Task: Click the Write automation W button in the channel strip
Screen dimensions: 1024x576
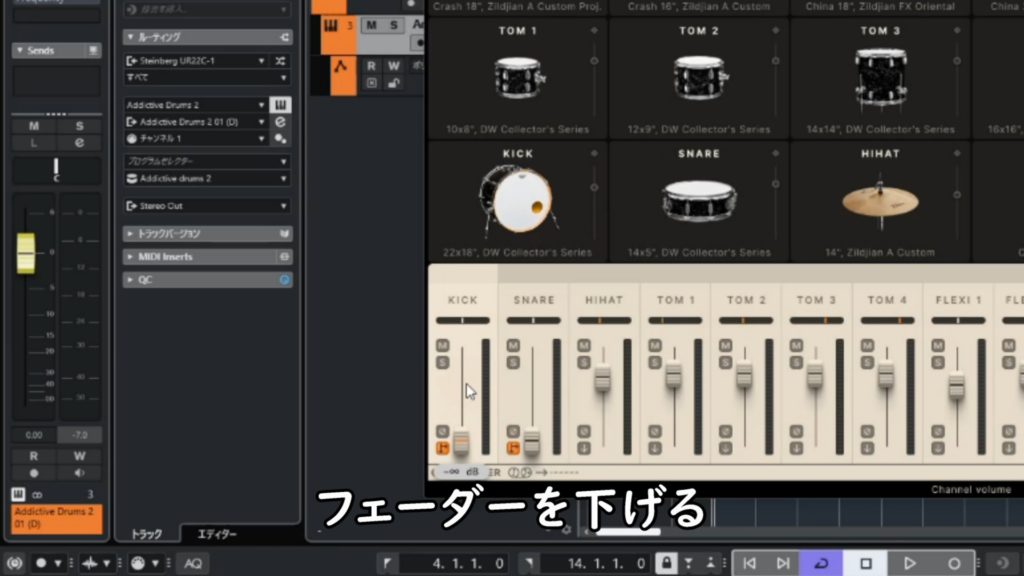Action: 79,456
